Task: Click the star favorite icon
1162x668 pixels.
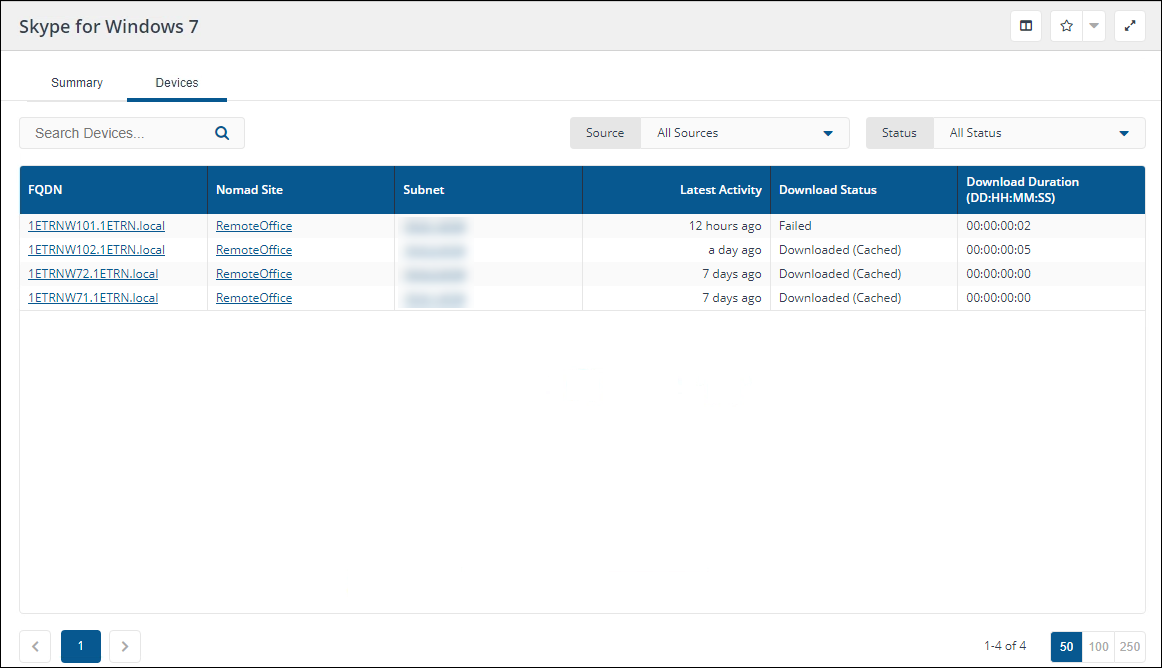Action: pos(1066,27)
